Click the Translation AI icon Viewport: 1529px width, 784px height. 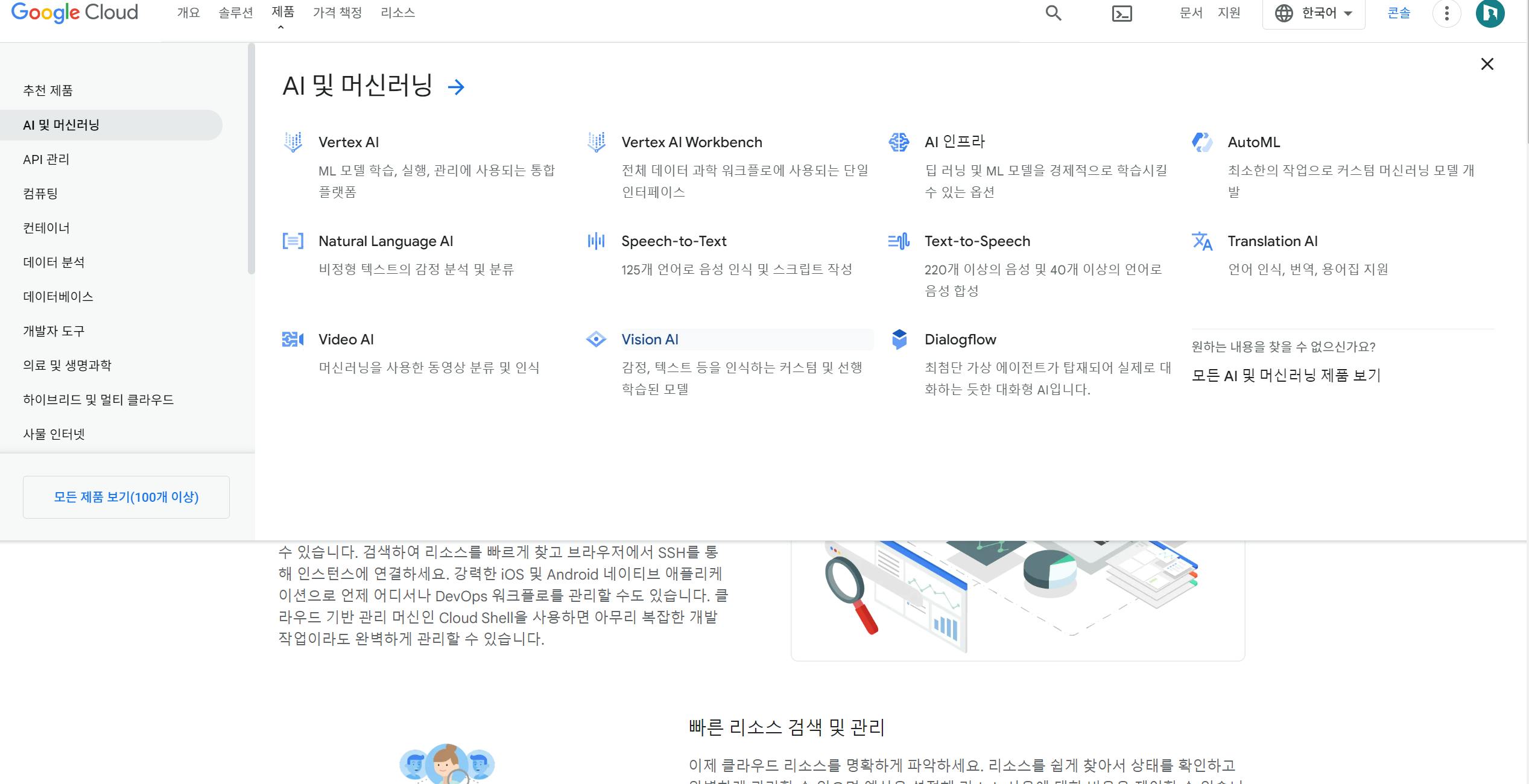tap(1202, 241)
